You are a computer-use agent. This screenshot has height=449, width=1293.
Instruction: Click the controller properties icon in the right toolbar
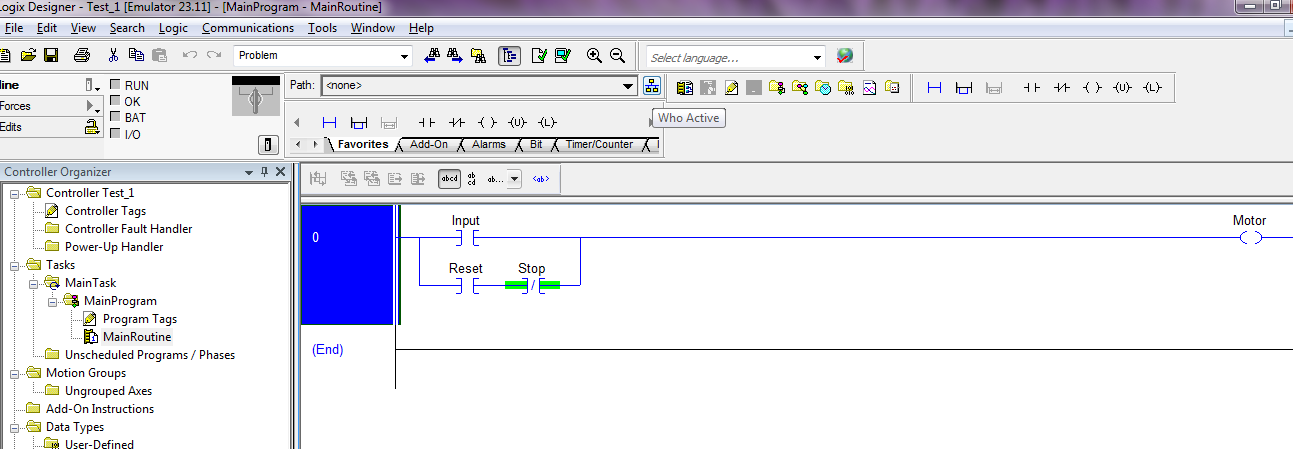pos(685,88)
